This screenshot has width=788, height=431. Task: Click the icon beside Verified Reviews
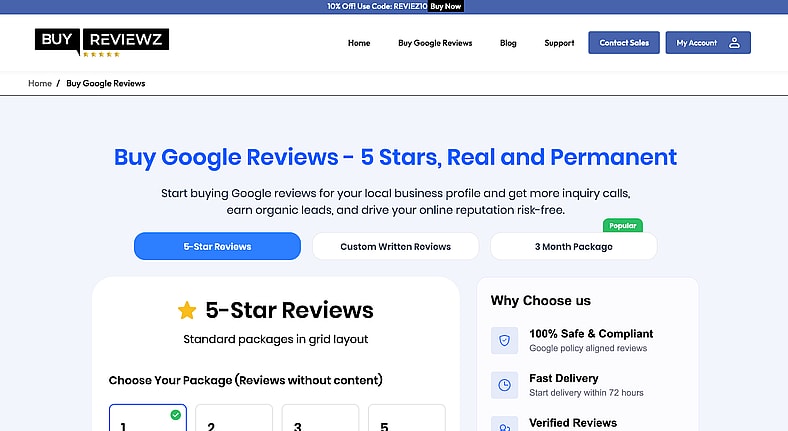505,424
